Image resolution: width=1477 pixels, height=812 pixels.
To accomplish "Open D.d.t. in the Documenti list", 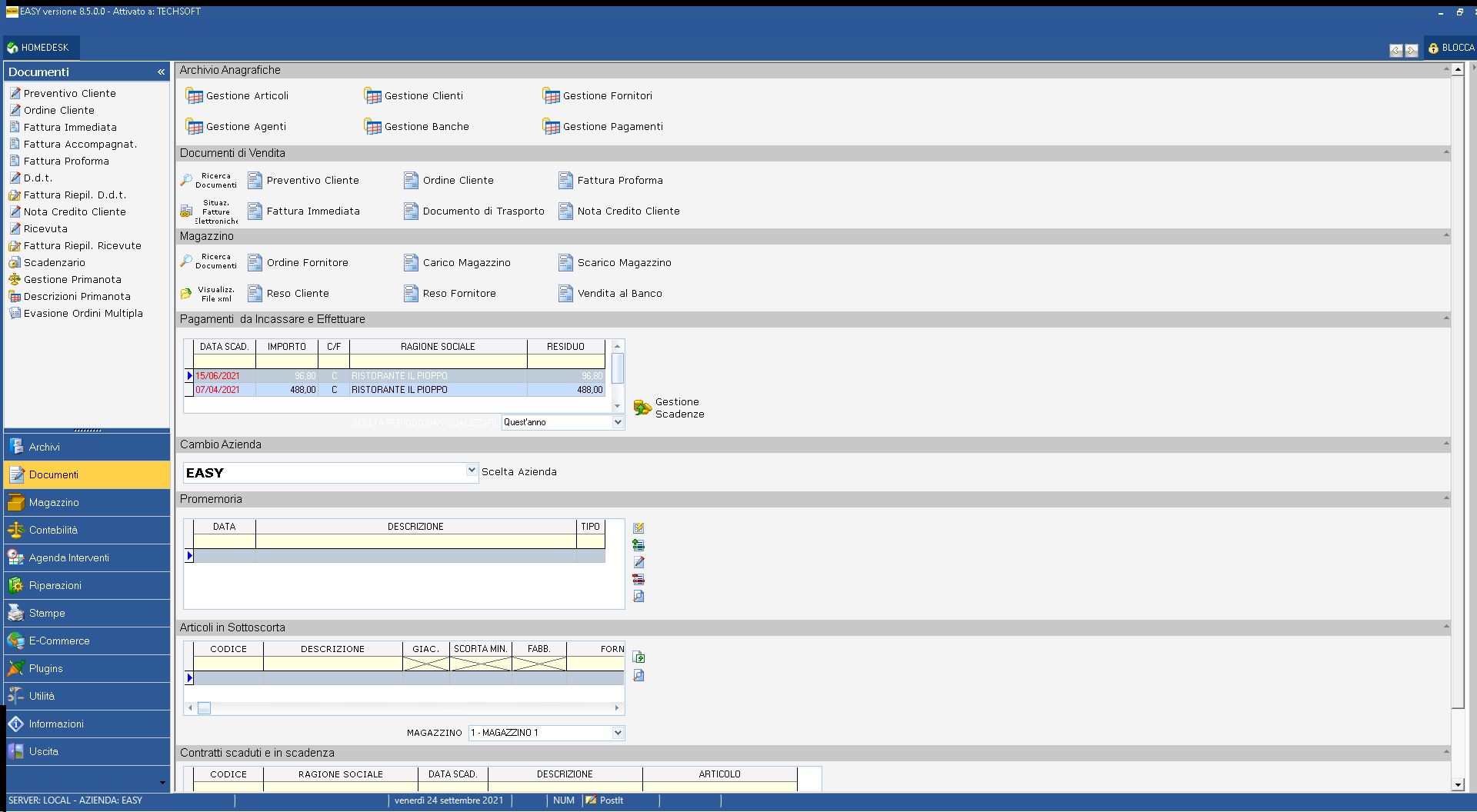I will click(x=31, y=178).
